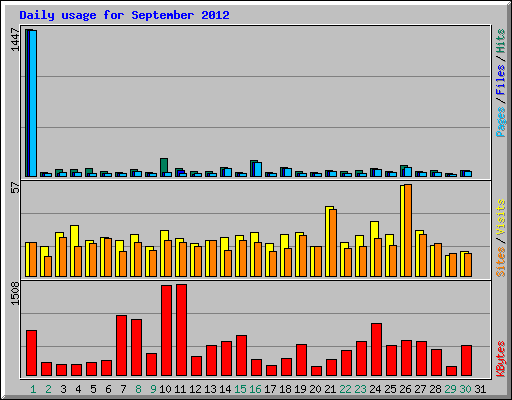Image resolution: width=512 pixels, height=400 pixels.
Task: Click the red KBytes legend label
Action: pyautogui.click(x=501, y=359)
